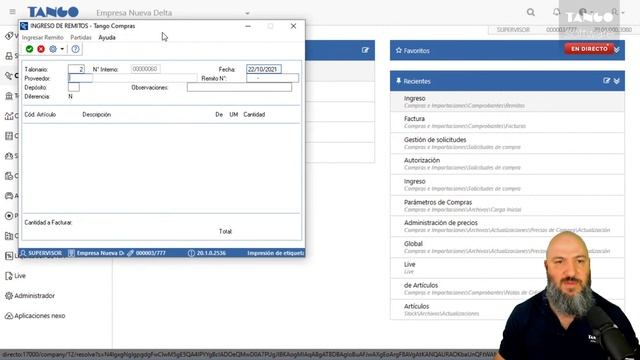Open recent Global item
Viewport: 640px width, 360px height.
pyautogui.click(x=507, y=247)
